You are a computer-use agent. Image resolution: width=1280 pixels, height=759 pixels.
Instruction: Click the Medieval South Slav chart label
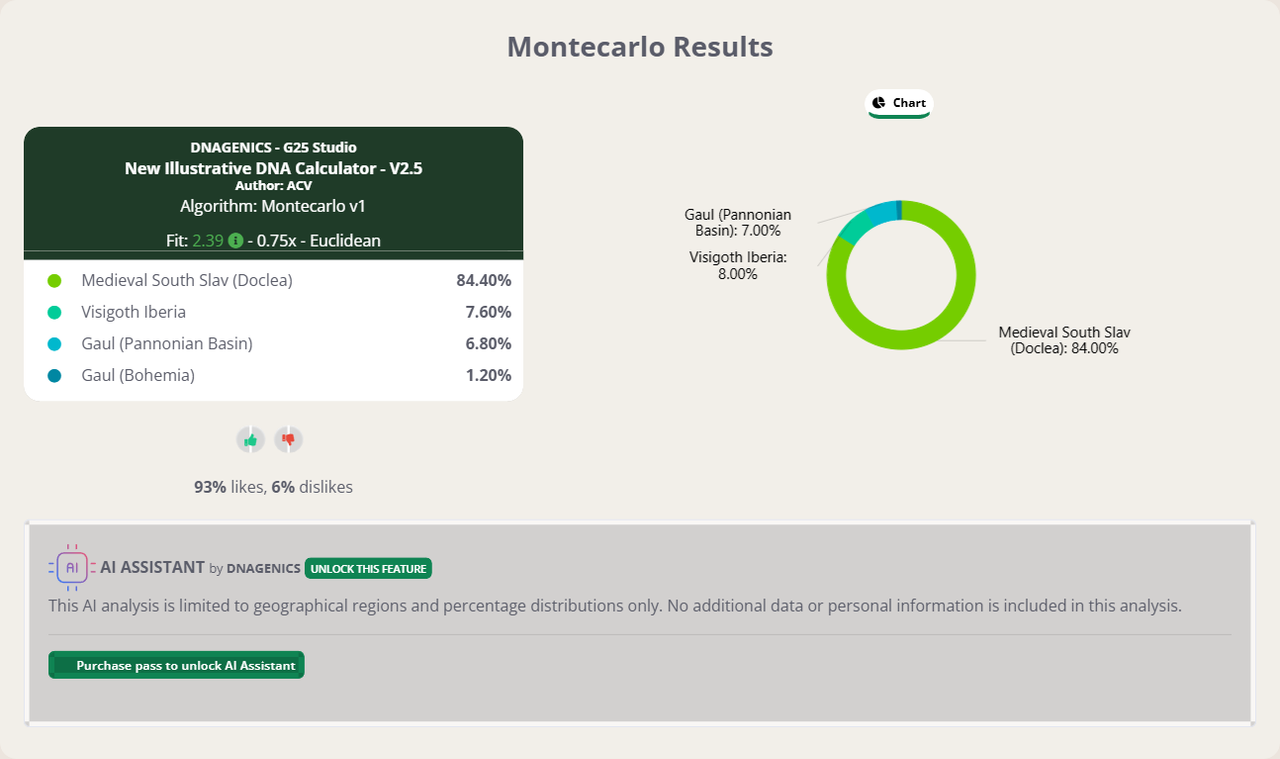click(x=1064, y=340)
